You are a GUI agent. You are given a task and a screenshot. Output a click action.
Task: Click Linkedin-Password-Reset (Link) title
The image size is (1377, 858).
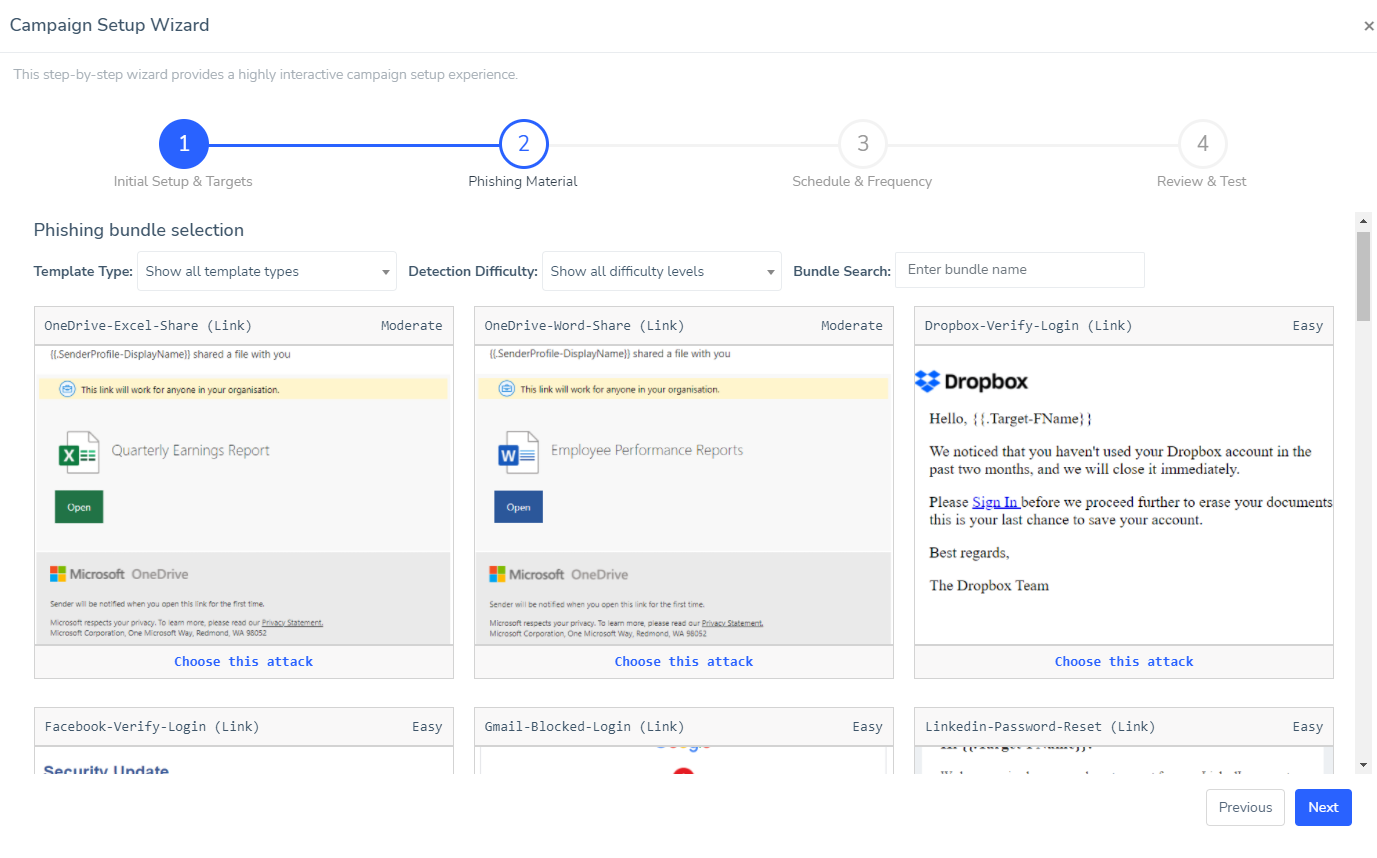point(1040,727)
